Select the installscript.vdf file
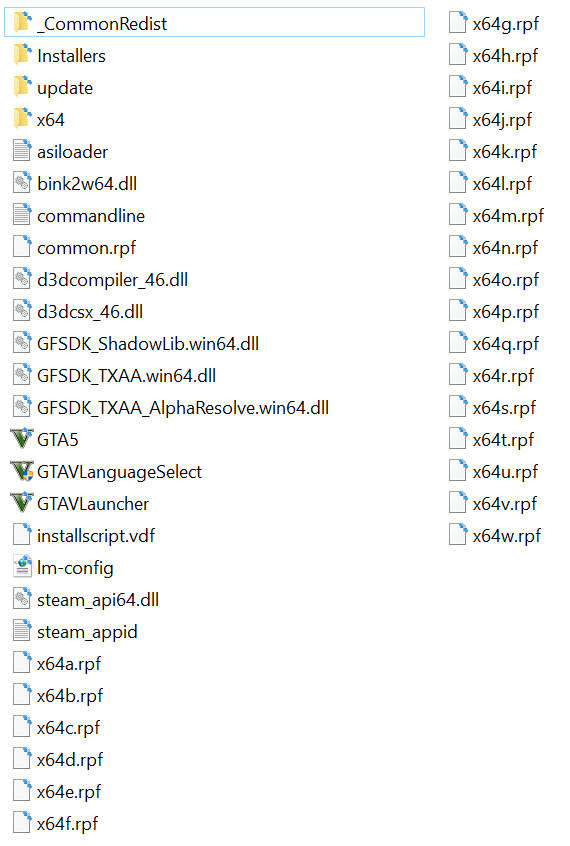Screen dimensions: 570x846 [x=84, y=535]
